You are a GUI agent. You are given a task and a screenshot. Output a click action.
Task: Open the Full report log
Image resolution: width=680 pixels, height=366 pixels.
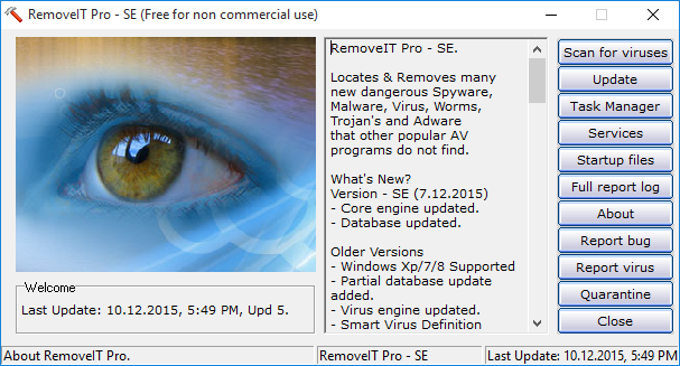pos(615,187)
